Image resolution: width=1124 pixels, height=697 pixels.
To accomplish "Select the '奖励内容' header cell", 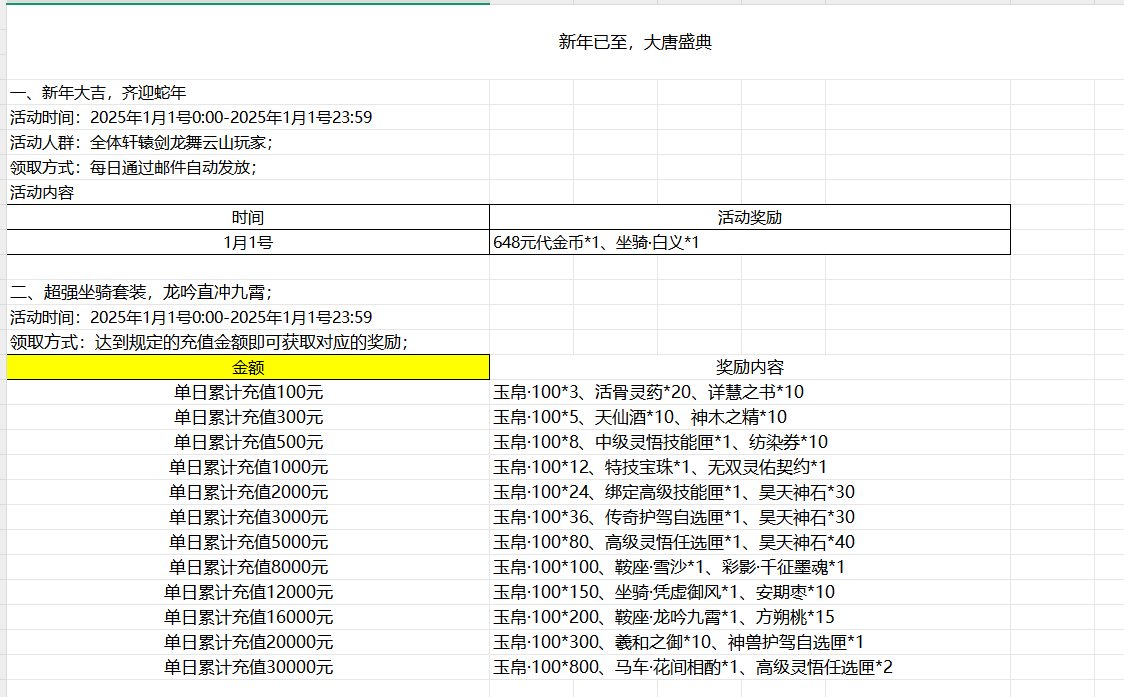I will tap(749, 367).
